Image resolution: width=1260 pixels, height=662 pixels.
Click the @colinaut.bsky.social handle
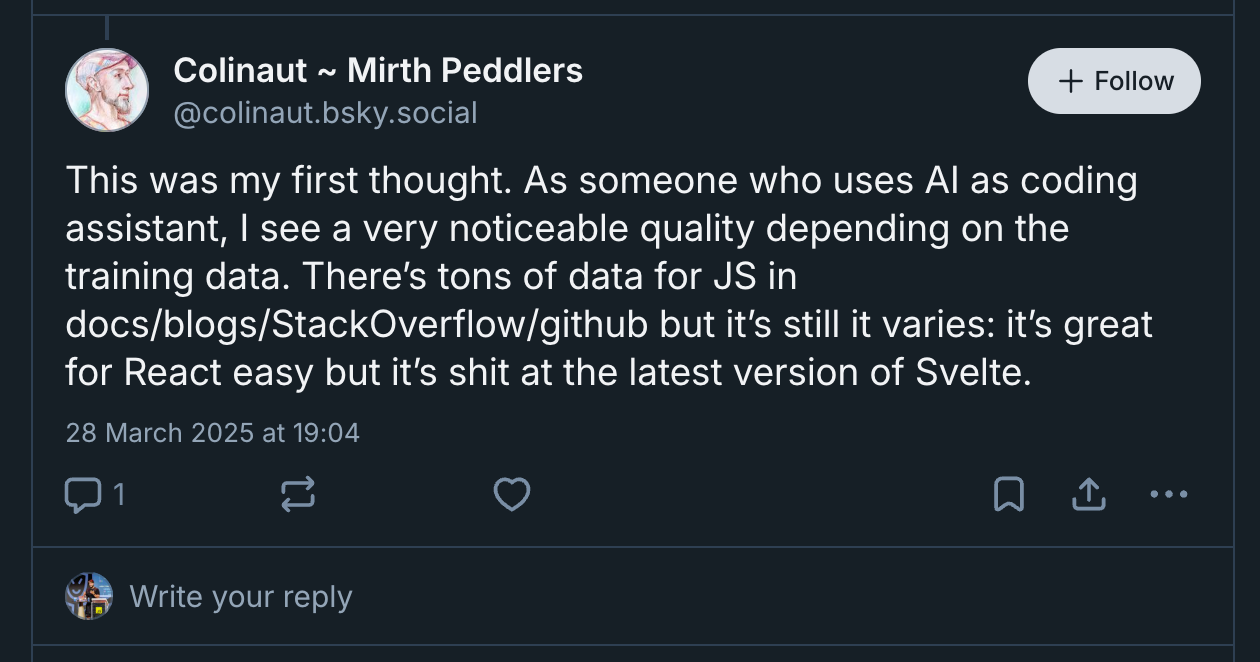click(x=325, y=113)
